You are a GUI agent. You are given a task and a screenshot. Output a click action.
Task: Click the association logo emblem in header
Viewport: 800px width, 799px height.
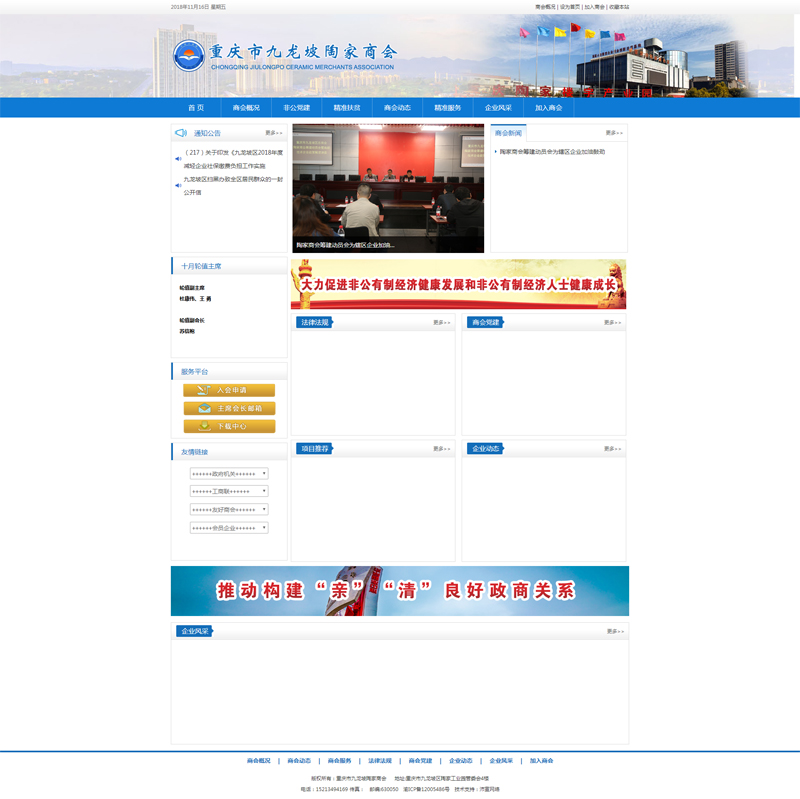pyautogui.click(x=188, y=55)
